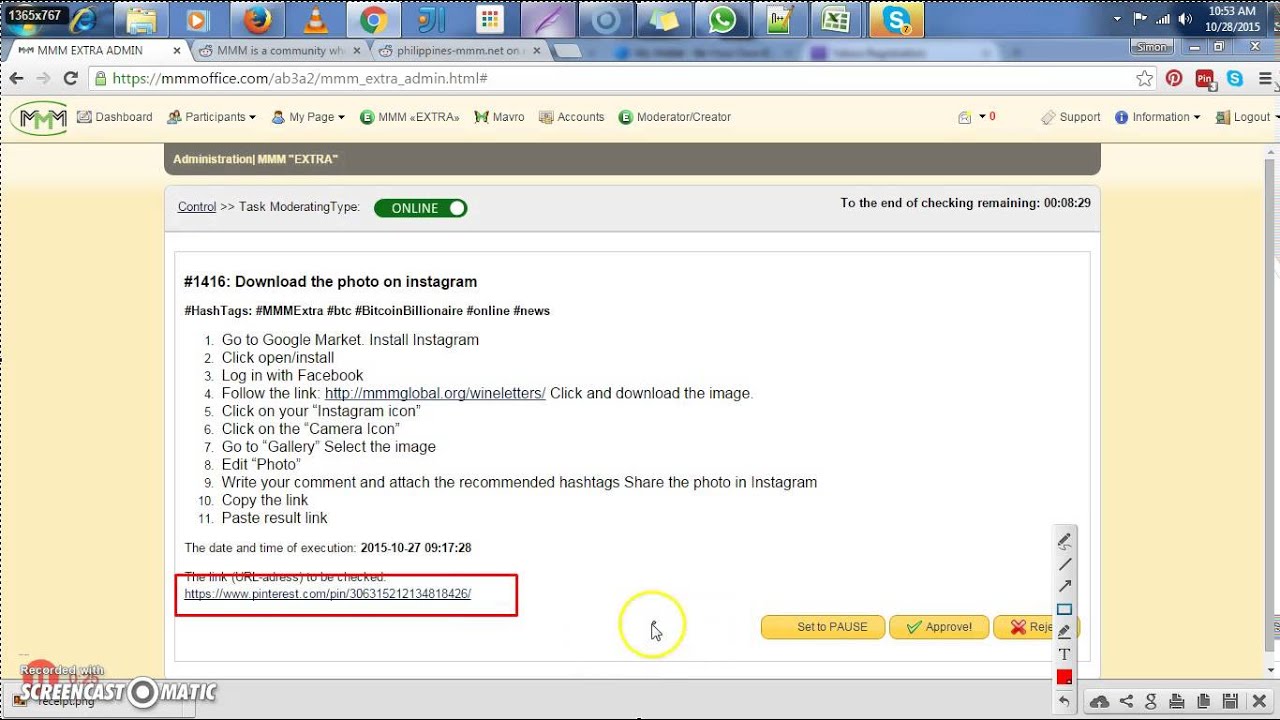Open VLC media player from taskbar
Screen dimensions: 1280x720
[316, 18]
